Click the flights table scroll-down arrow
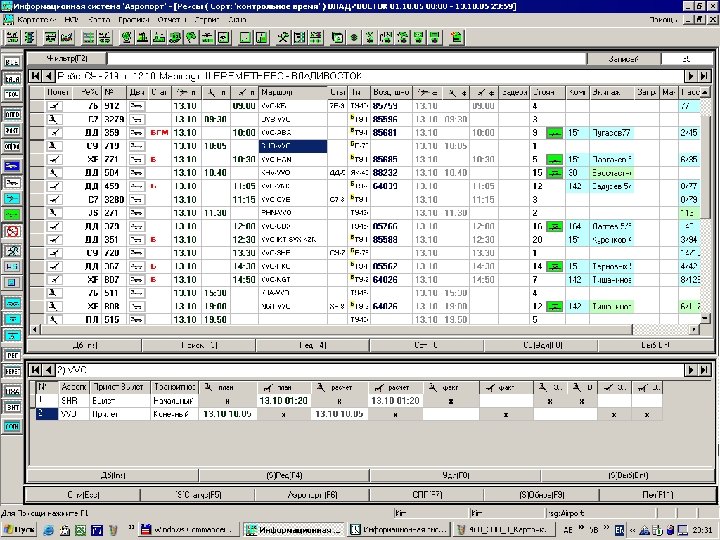The width and height of the screenshot is (720, 540). (704, 318)
